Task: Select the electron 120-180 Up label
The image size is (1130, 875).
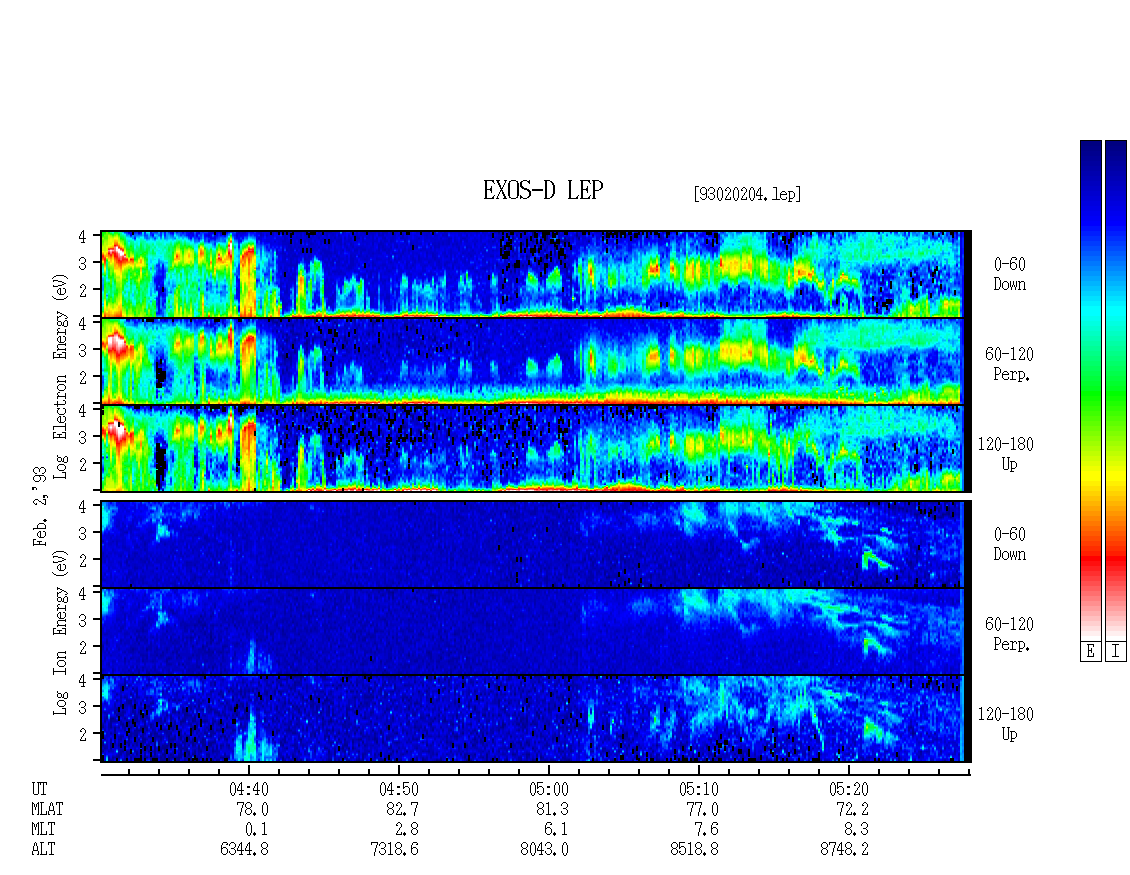Action: [x=1005, y=455]
